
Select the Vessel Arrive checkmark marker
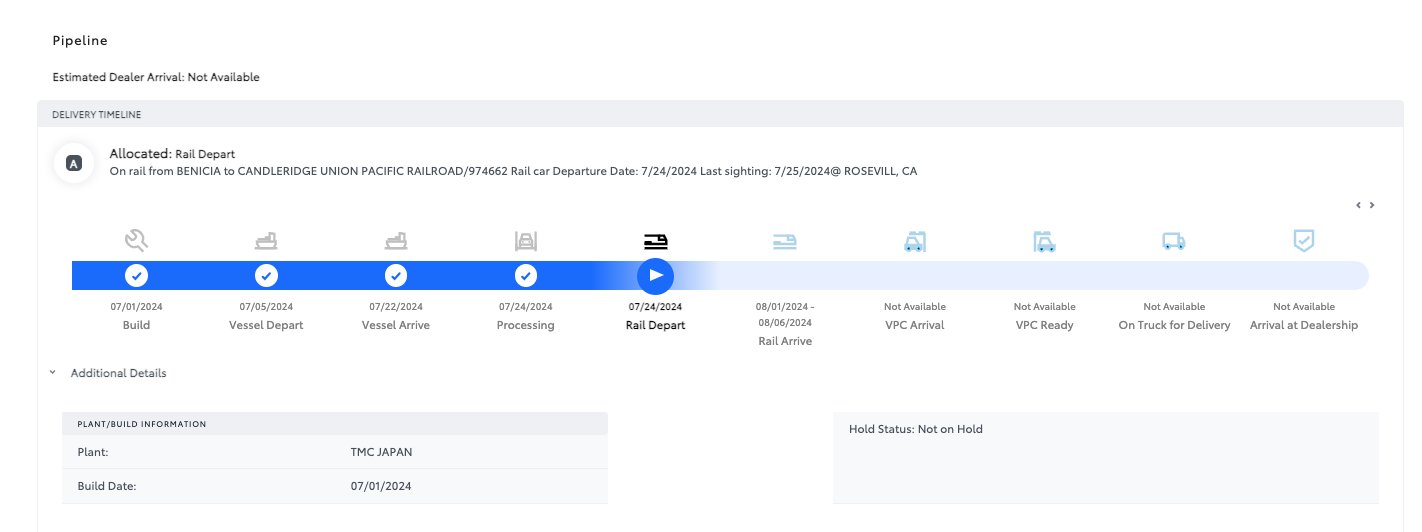click(x=396, y=275)
